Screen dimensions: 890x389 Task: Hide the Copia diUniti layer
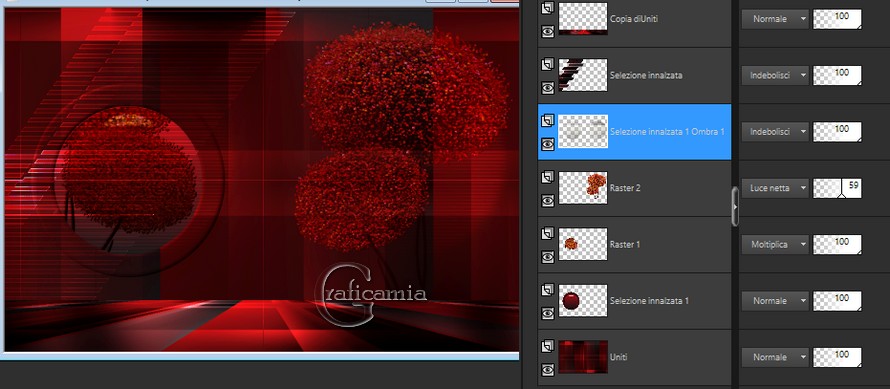(547, 32)
